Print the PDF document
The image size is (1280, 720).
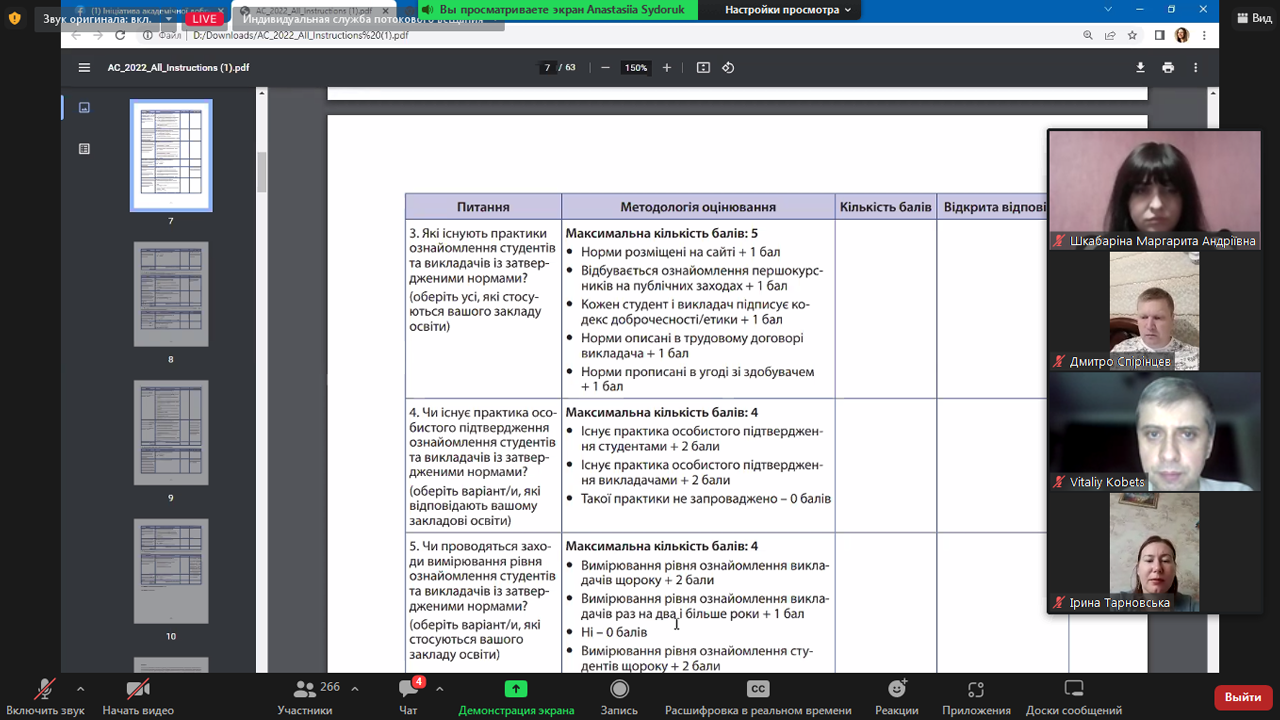[1168, 68]
